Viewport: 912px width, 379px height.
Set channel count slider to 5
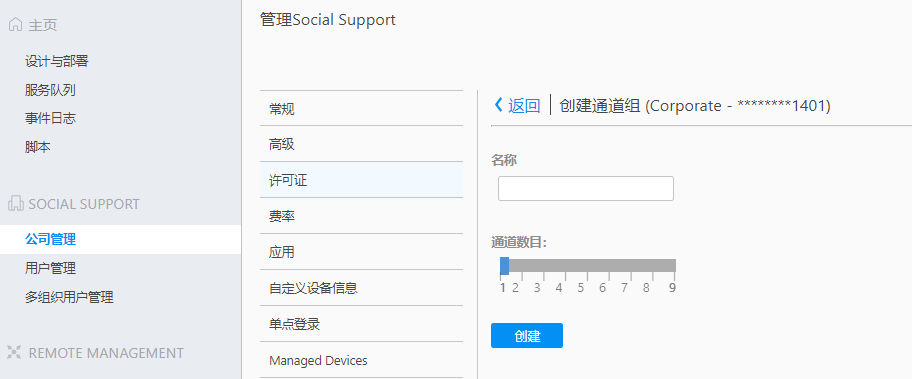pyautogui.click(x=580, y=266)
